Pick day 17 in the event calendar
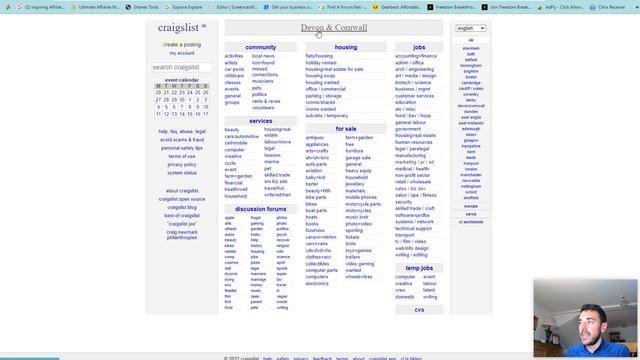Viewport: 640px width, 360px height. pyautogui.click(x=205, y=114)
